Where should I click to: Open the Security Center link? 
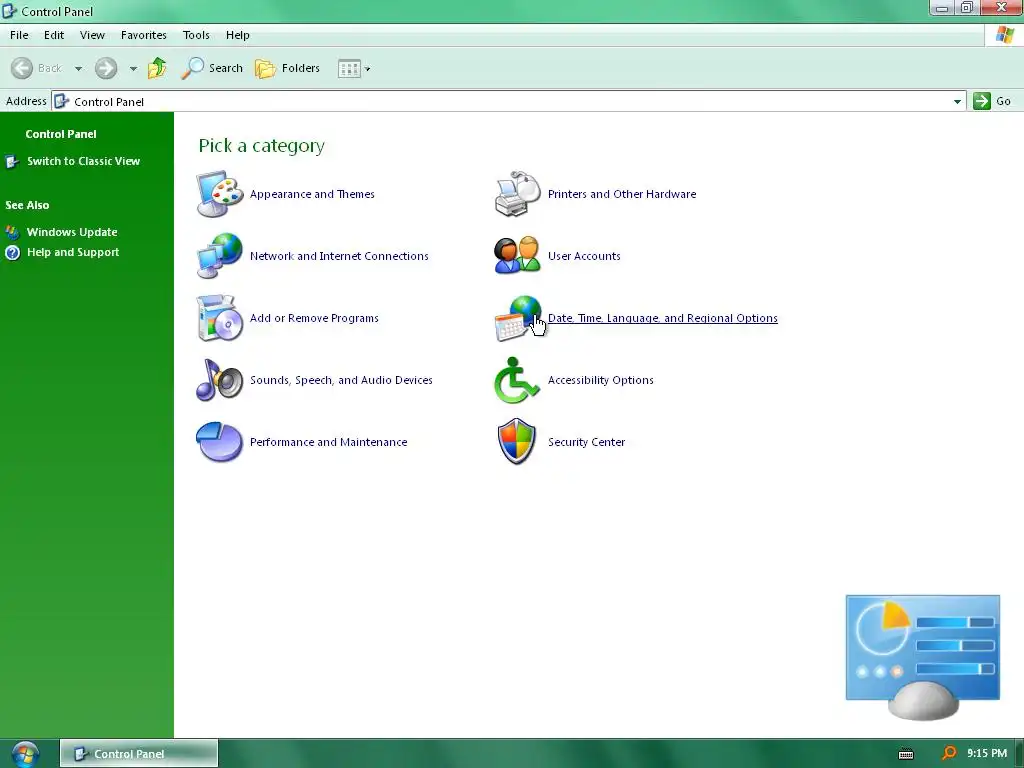(586, 442)
